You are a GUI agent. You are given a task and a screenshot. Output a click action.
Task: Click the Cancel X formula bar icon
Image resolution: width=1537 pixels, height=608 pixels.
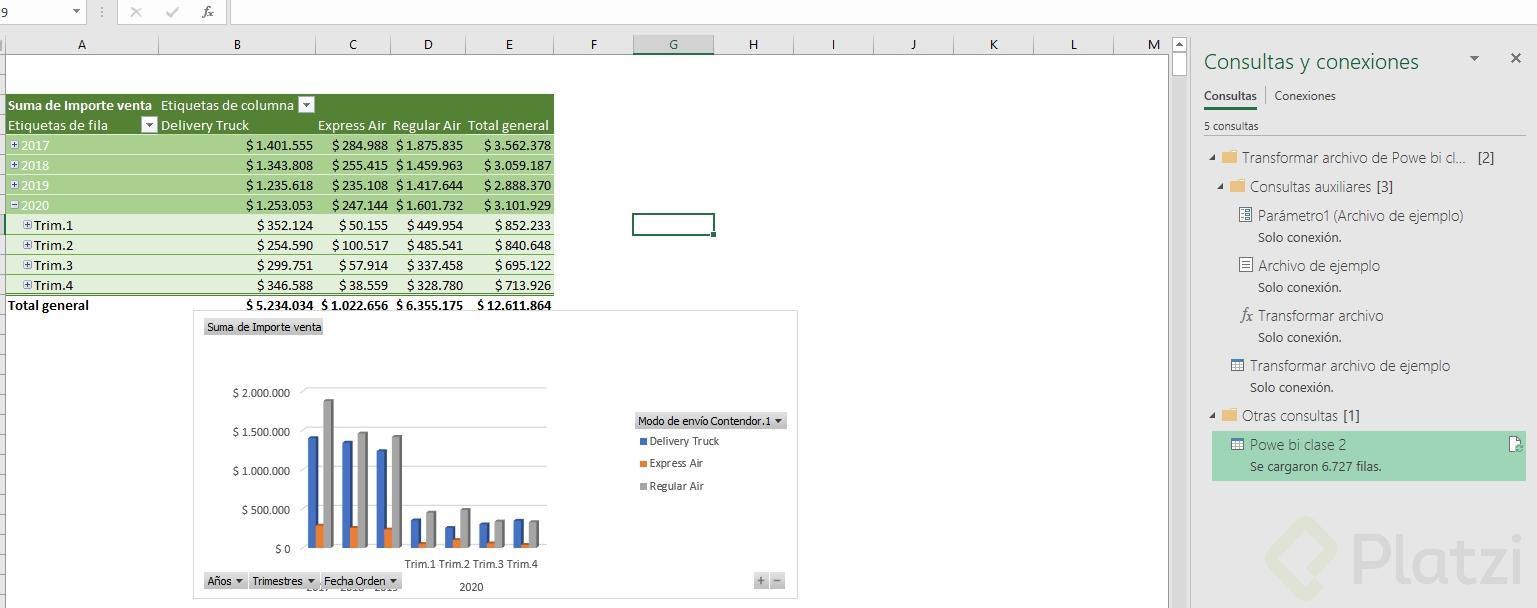pos(136,12)
